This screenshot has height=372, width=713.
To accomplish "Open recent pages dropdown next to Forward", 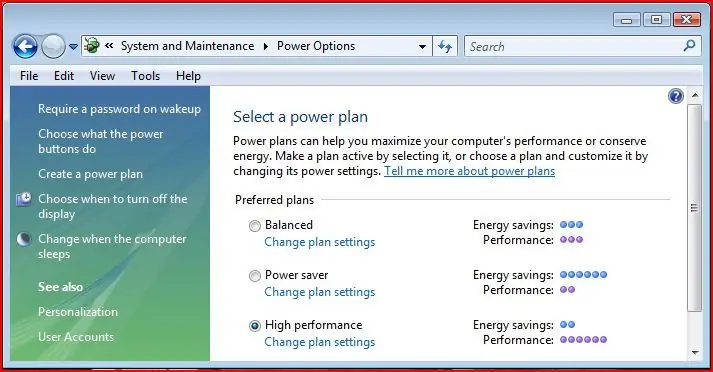I will click(73, 46).
